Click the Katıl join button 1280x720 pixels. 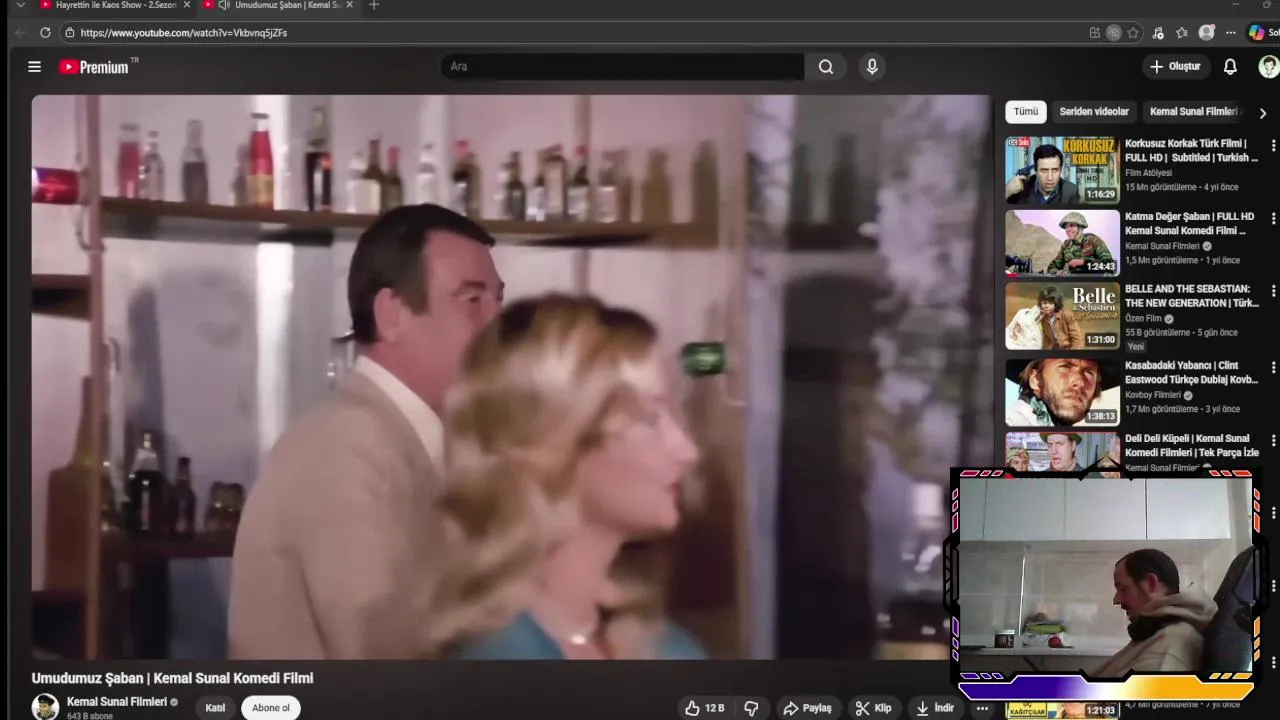(x=215, y=708)
